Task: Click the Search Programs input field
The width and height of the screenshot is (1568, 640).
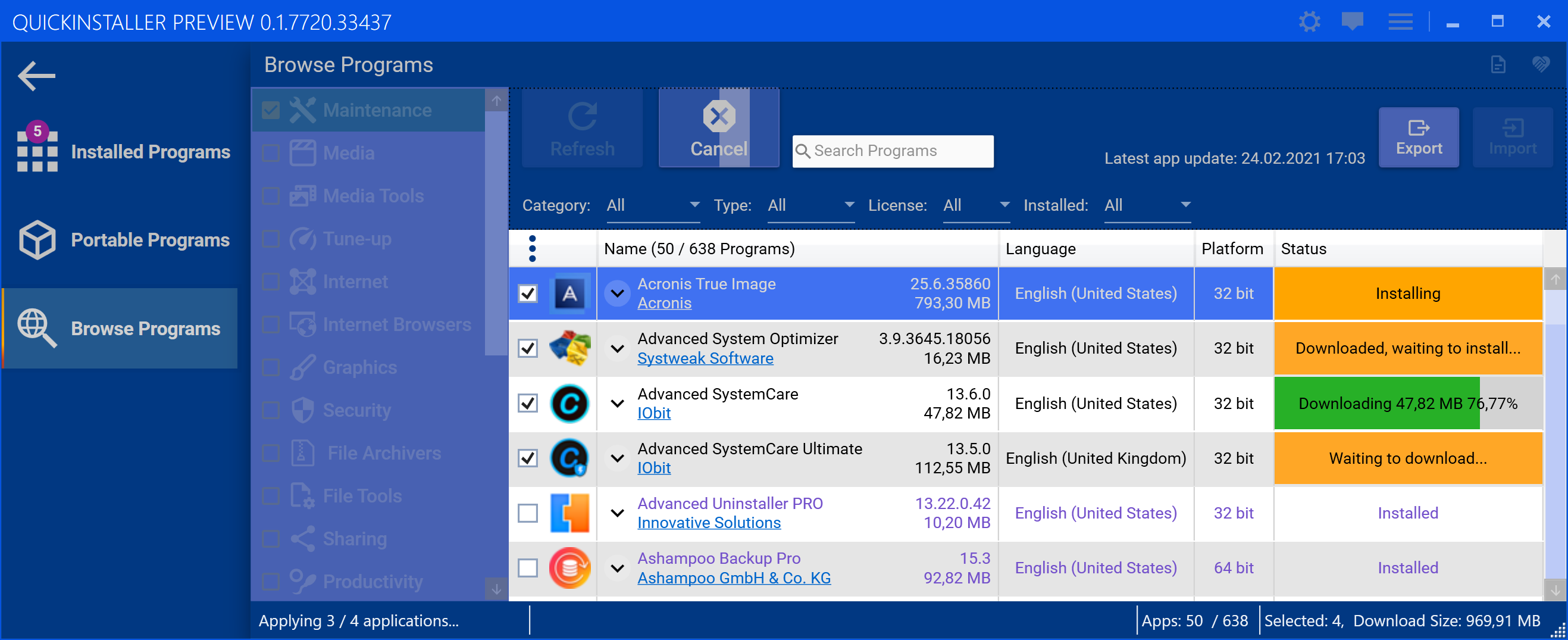Action: pos(893,151)
